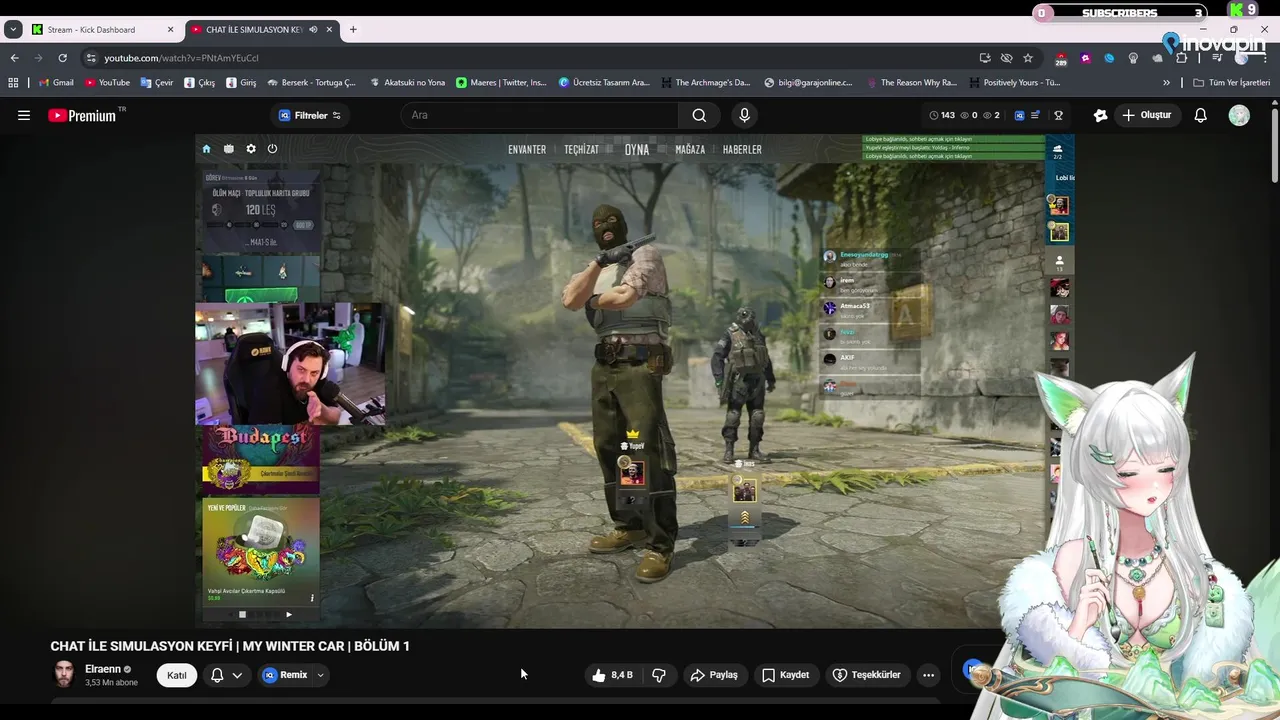The width and height of the screenshot is (1280, 720).
Task: Click the crossed-out eye icon in address bar
Action: [x=1006, y=58]
